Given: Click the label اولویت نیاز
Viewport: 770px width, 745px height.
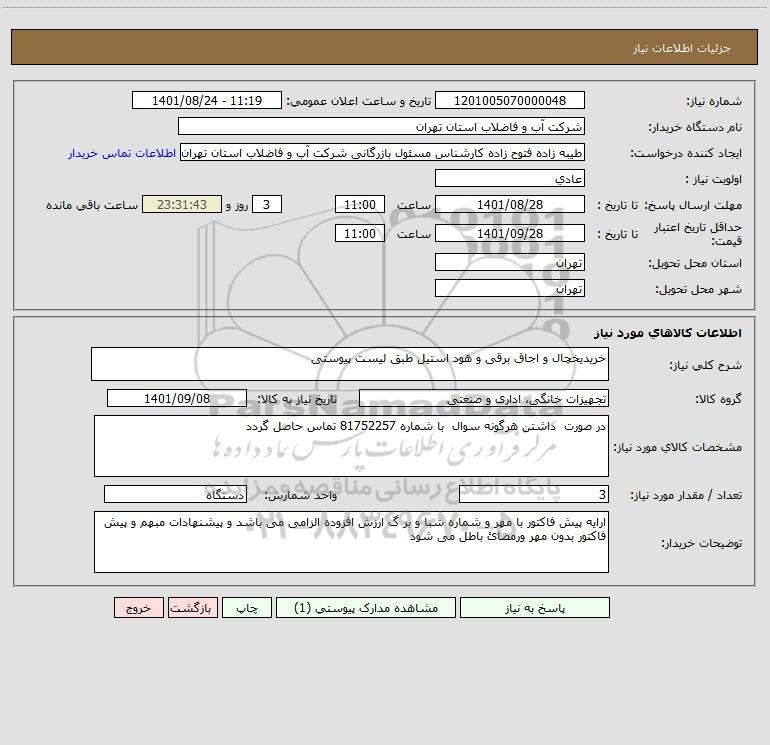Looking at the screenshot, I should (714, 180).
